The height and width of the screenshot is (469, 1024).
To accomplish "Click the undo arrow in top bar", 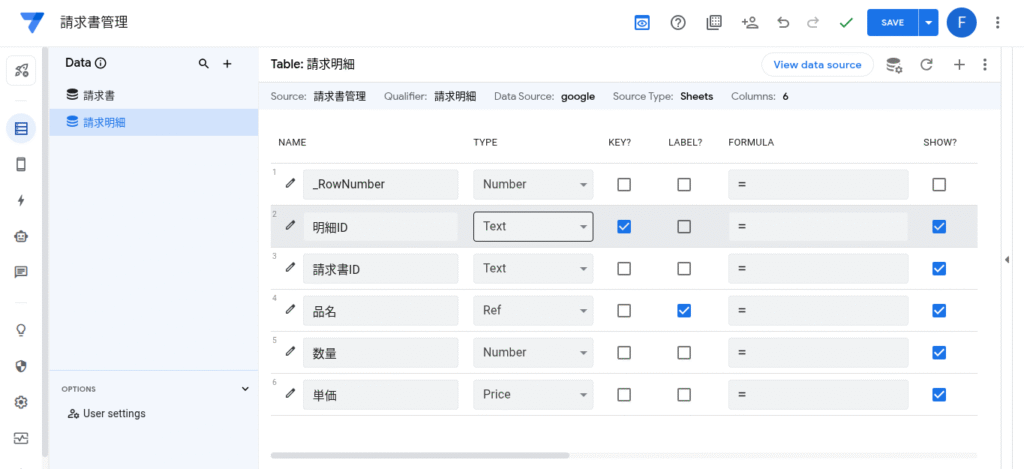I will pos(783,22).
